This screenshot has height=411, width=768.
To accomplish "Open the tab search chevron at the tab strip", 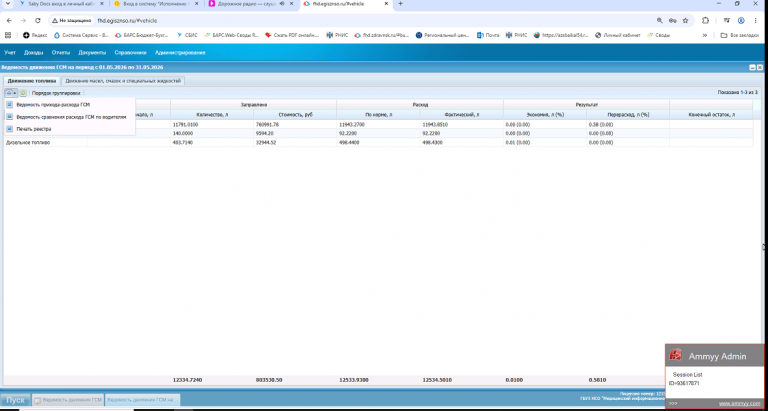I will (x=7, y=3).
